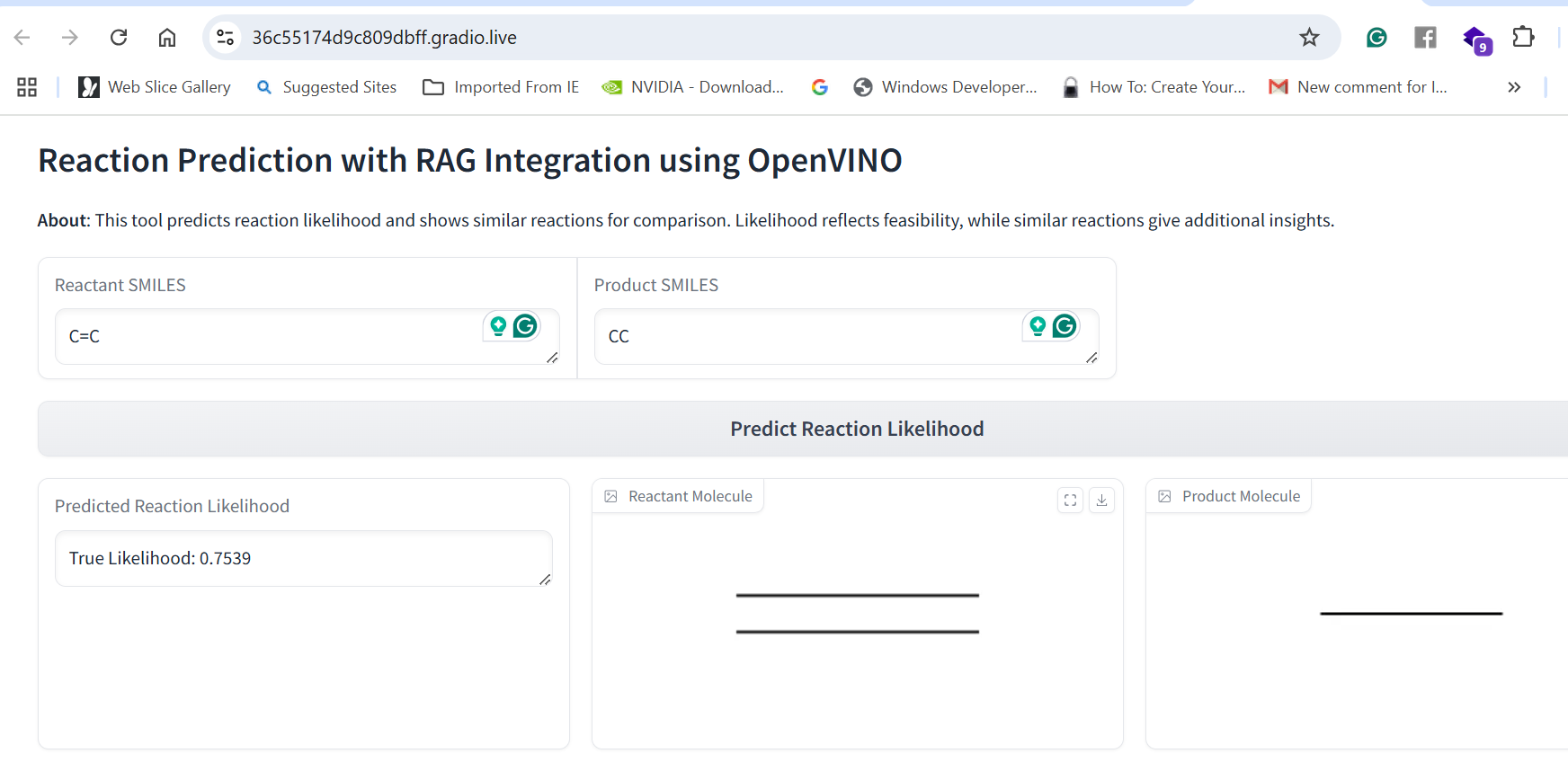The height and width of the screenshot is (780, 1568).
Task: Show more bookmarks with the chevron
Action: click(1514, 87)
